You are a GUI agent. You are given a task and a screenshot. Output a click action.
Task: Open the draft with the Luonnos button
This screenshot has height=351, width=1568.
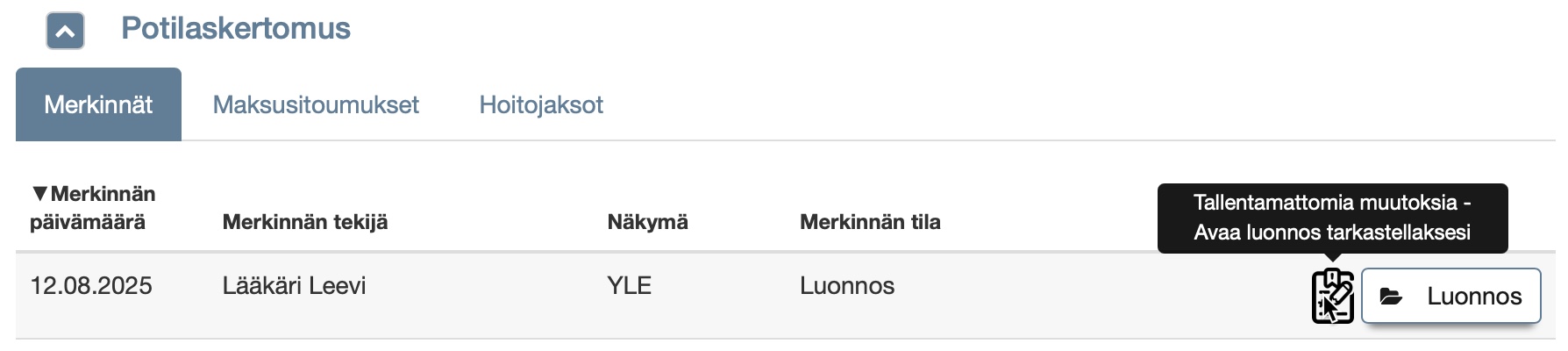coord(1450,296)
